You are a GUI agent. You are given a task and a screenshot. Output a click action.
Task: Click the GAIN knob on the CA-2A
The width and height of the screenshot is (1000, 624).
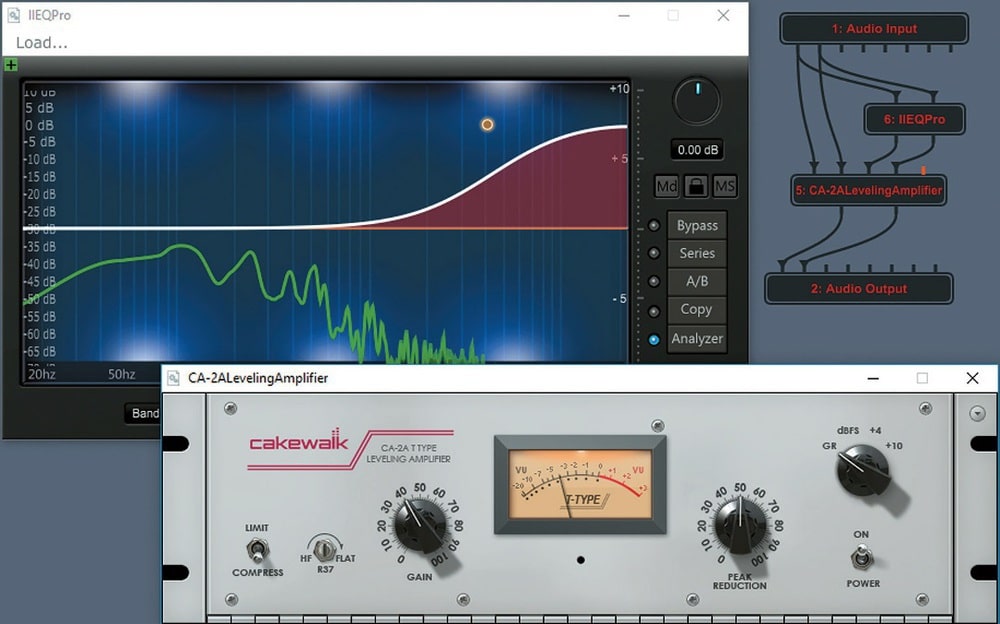pyautogui.click(x=420, y=526)
